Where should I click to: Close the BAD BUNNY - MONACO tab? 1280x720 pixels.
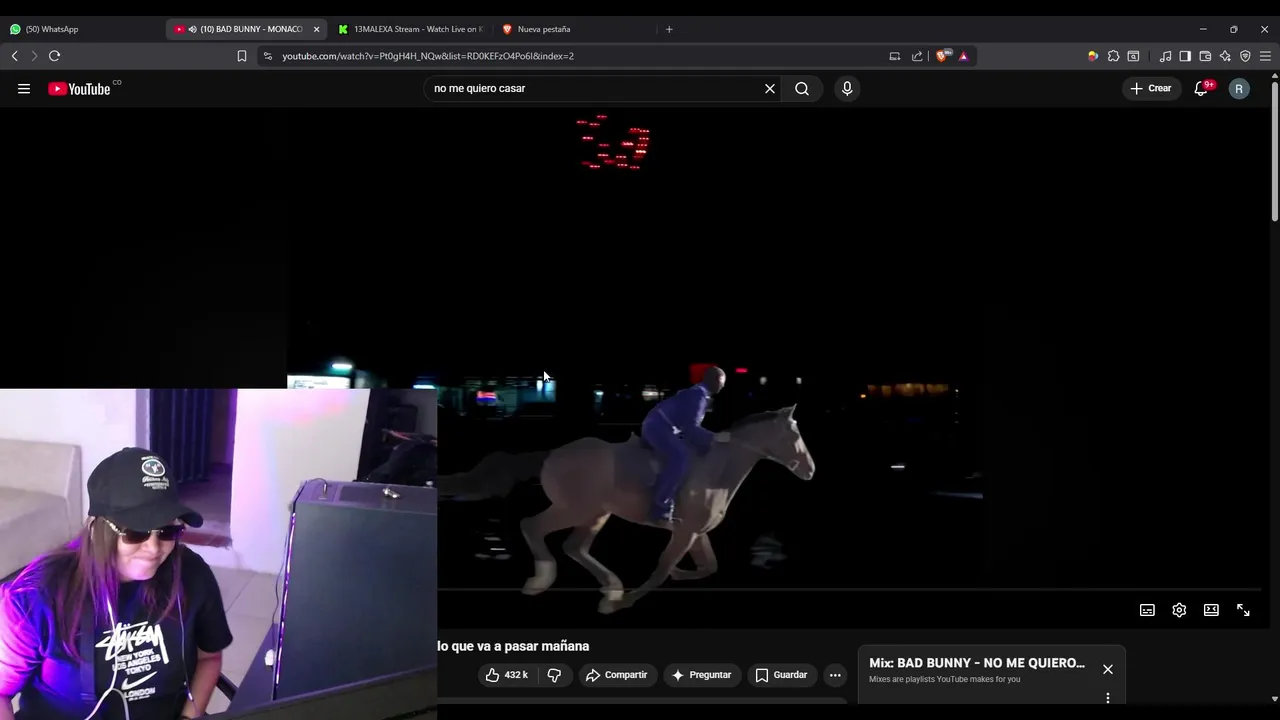316,29
